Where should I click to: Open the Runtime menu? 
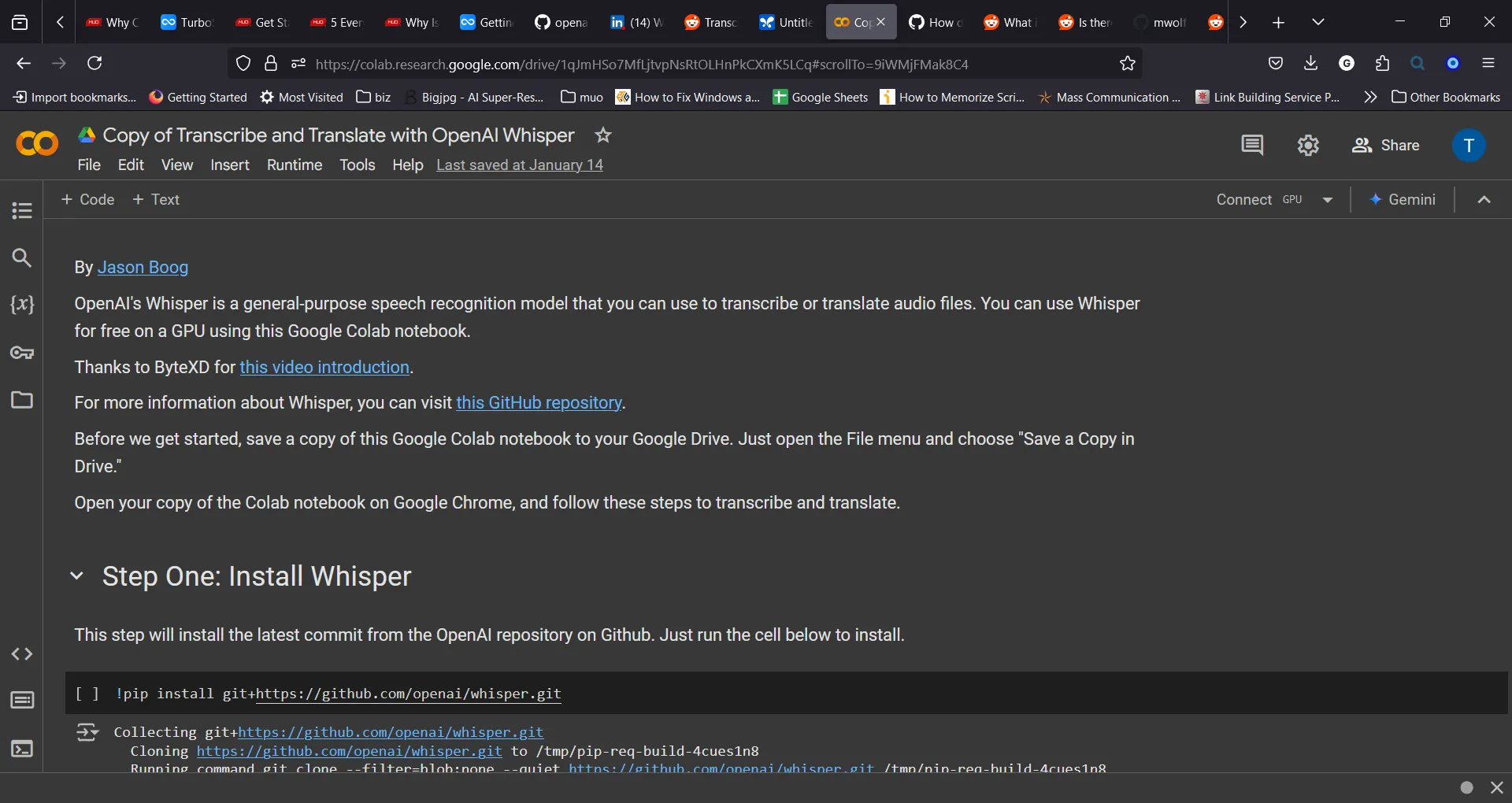294,165
